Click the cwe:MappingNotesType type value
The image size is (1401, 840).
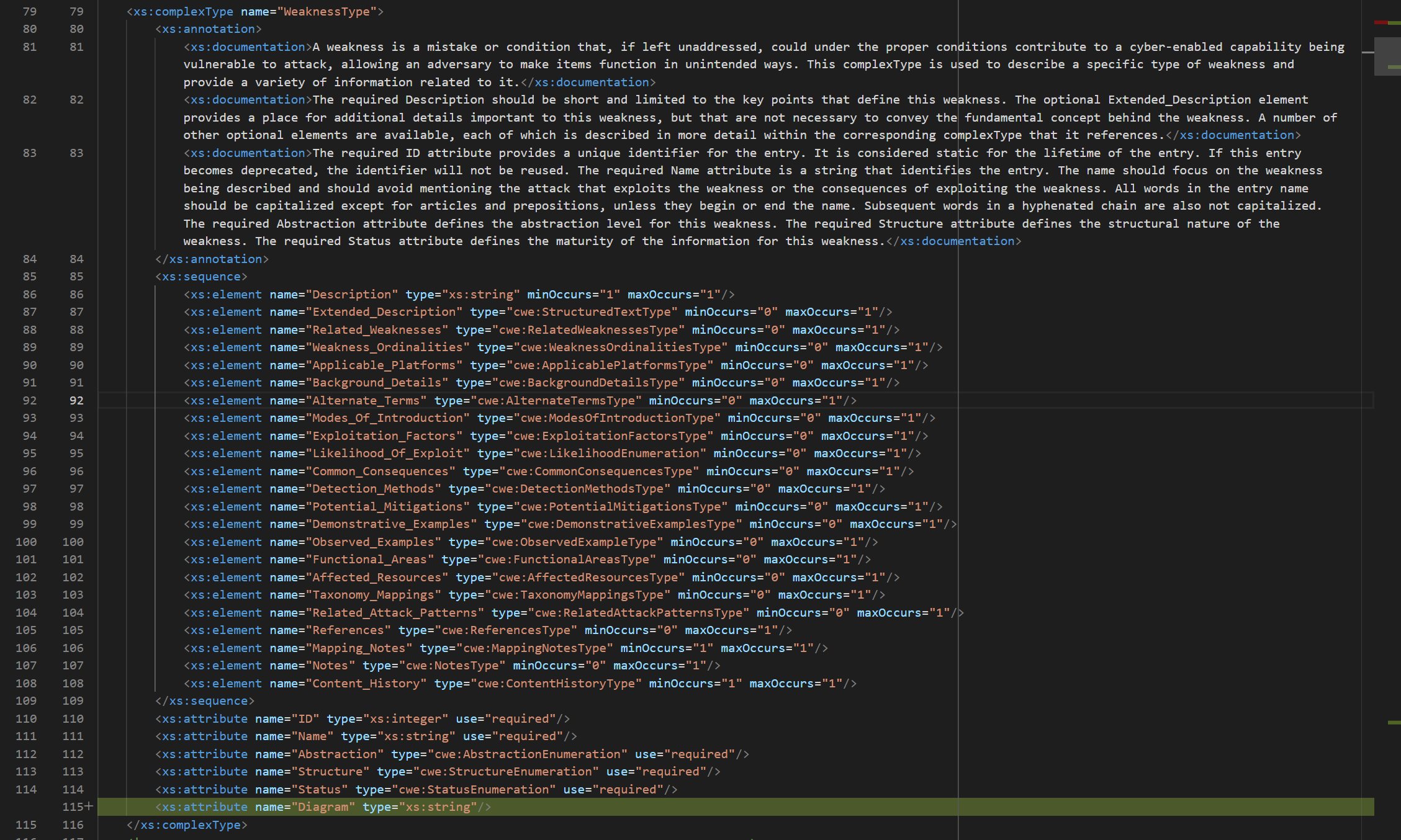[x=534, y=648]
